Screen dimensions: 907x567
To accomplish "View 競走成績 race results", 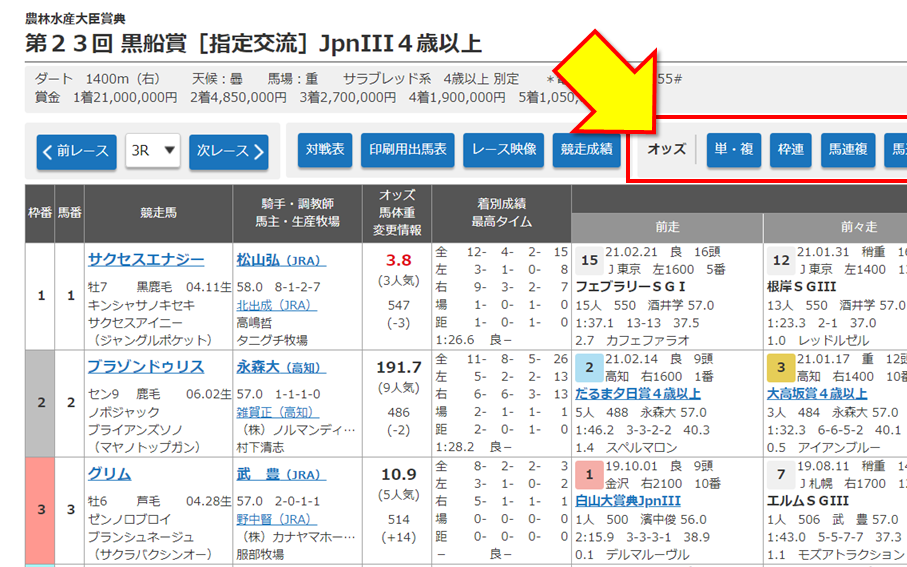I will coord(587,149).
